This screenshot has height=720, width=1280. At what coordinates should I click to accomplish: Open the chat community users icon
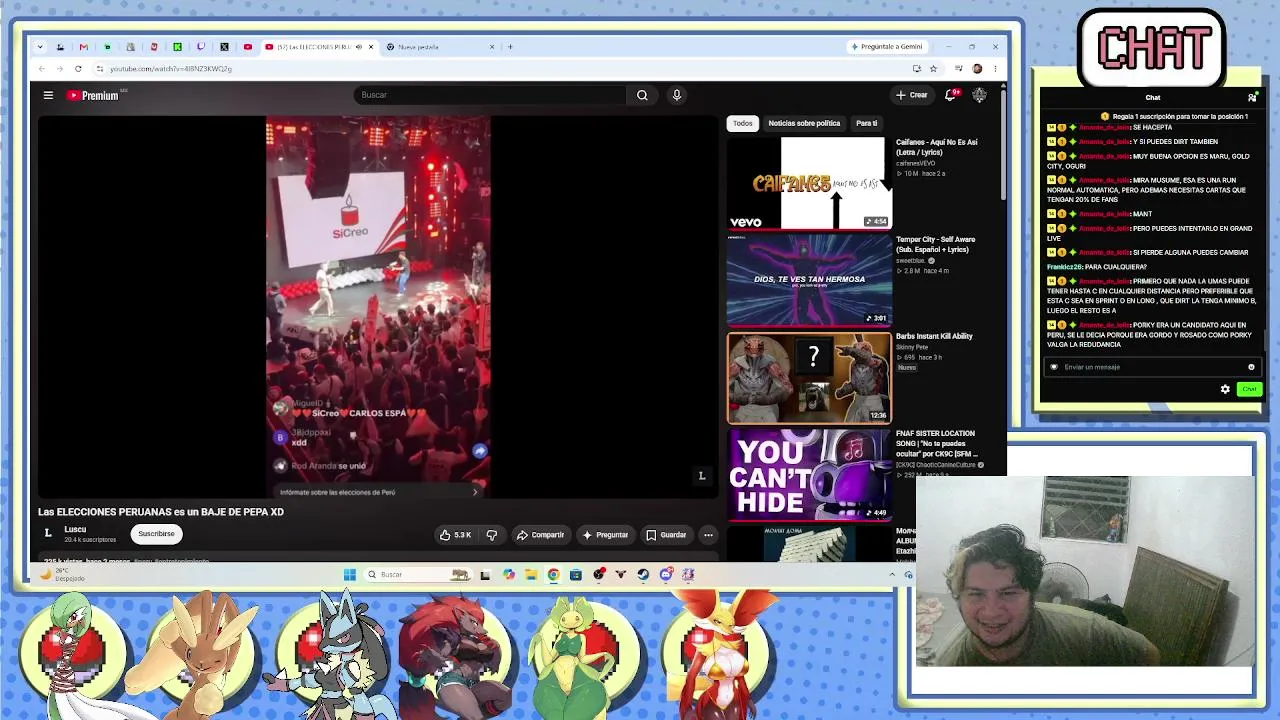[1252, 98]
